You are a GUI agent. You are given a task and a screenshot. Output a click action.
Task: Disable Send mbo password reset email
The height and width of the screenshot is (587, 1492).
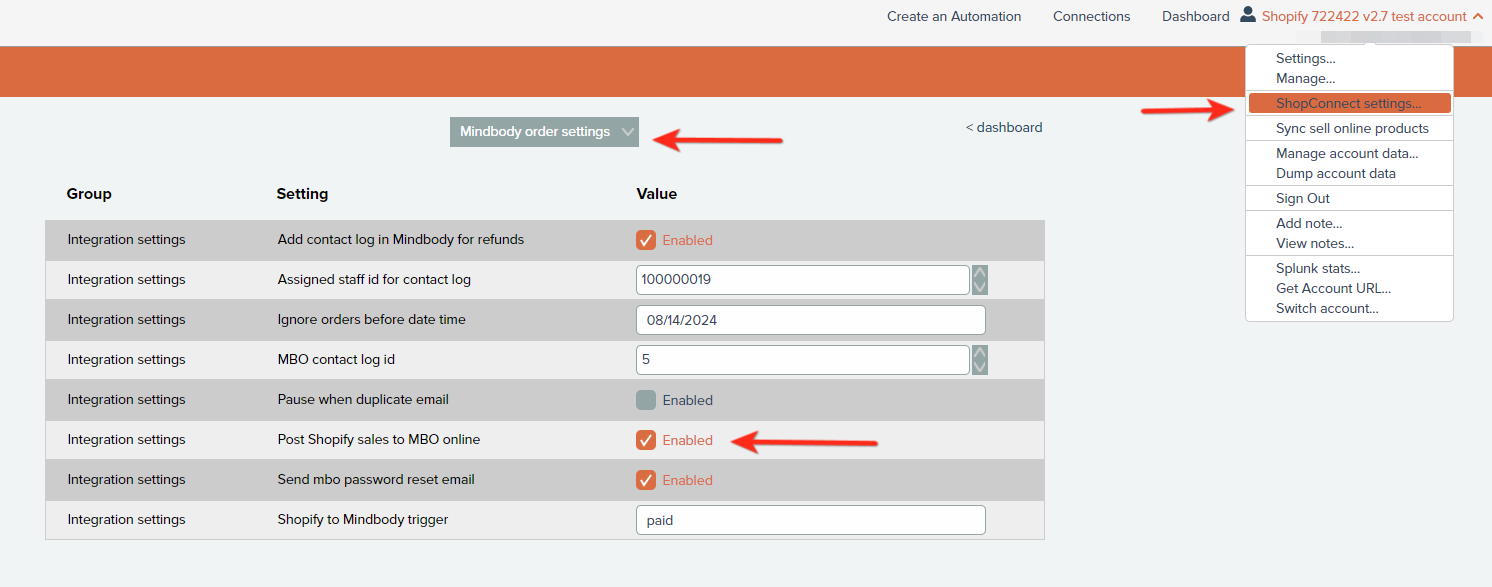pyautogui.click(x=646, y=480)
